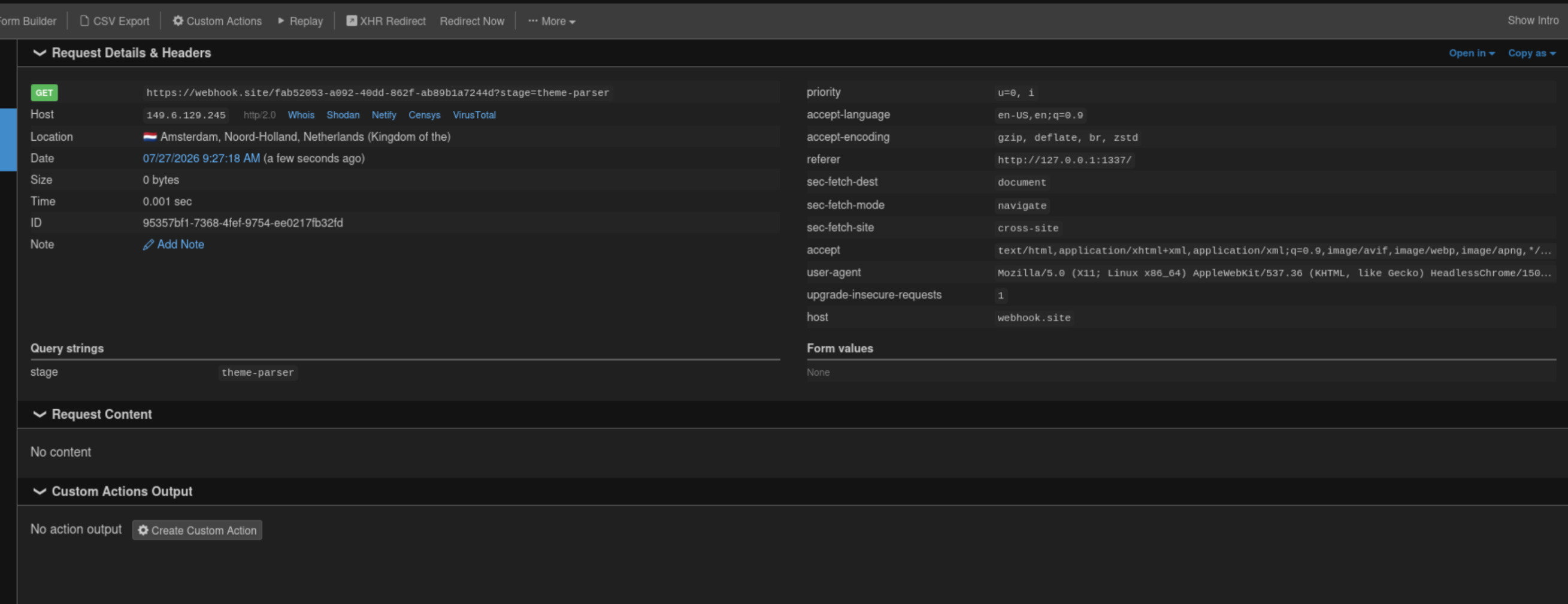Viewport: 1568px width, 604px height.
Task: Click the priority header value 'u=0, i'
Action: [1015, 92]
